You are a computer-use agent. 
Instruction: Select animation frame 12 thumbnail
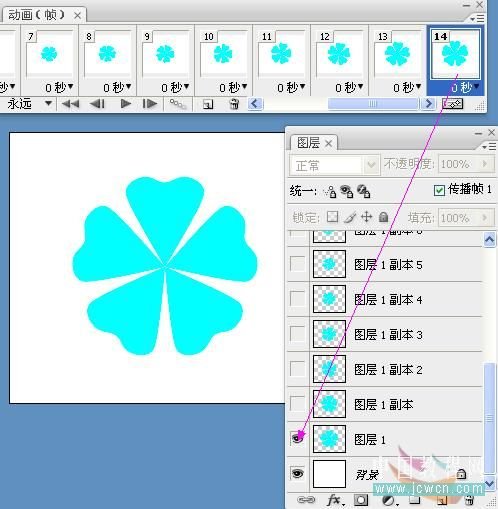tap(339, 54)
